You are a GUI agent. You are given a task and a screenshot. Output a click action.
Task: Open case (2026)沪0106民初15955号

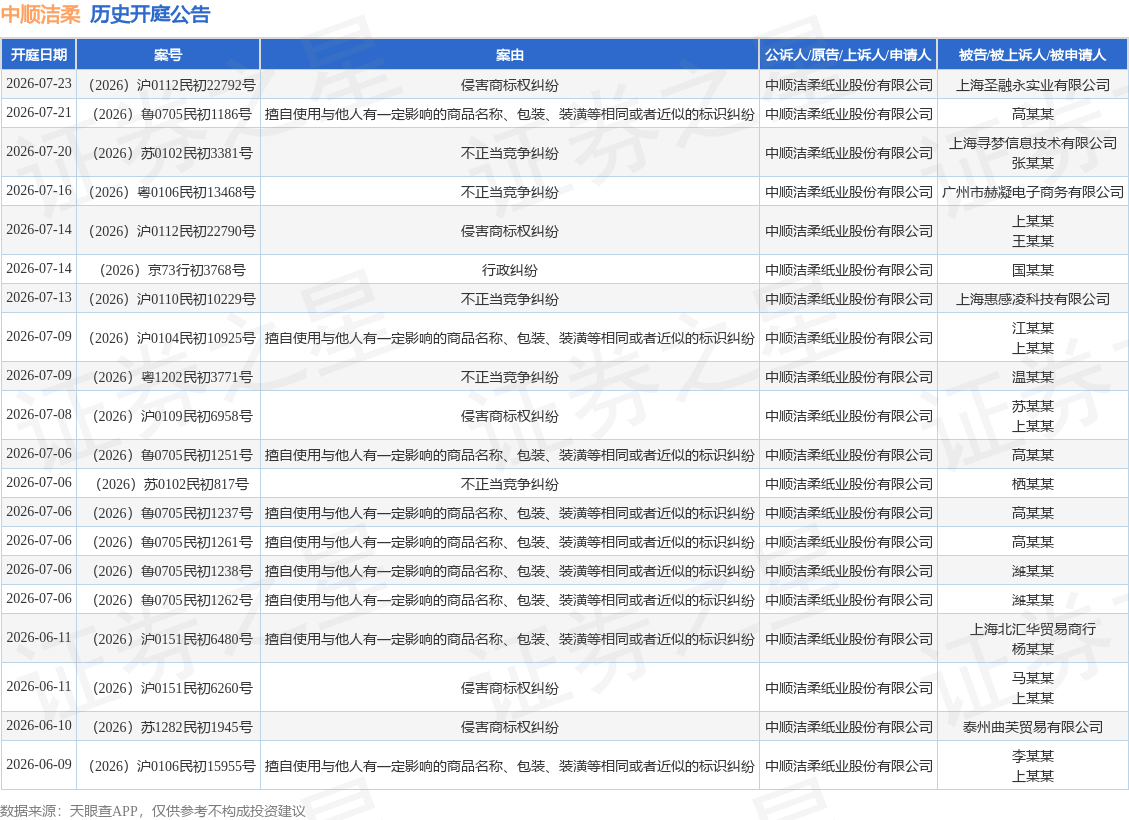(172, 766)
